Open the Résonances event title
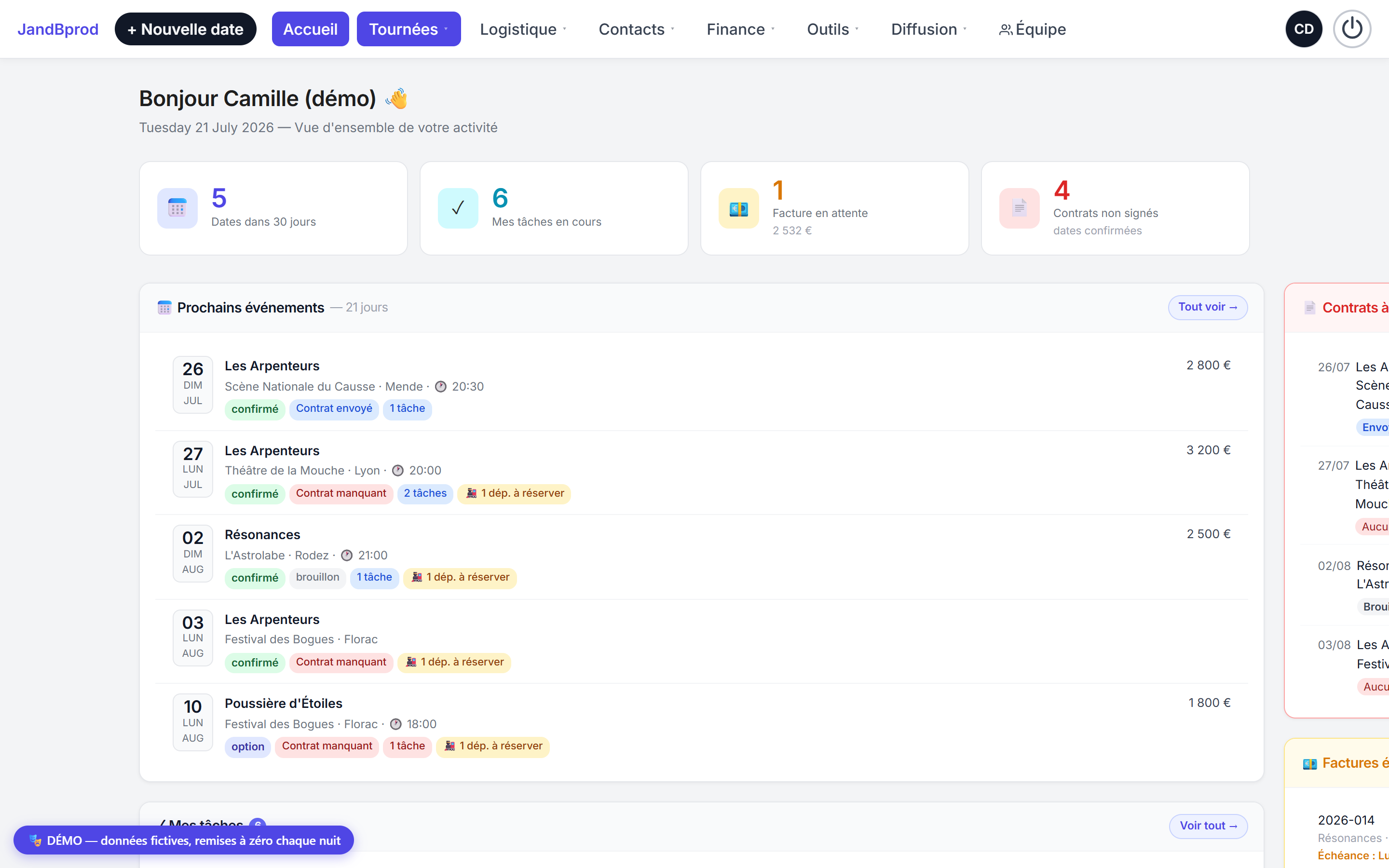 pos(262,534)
